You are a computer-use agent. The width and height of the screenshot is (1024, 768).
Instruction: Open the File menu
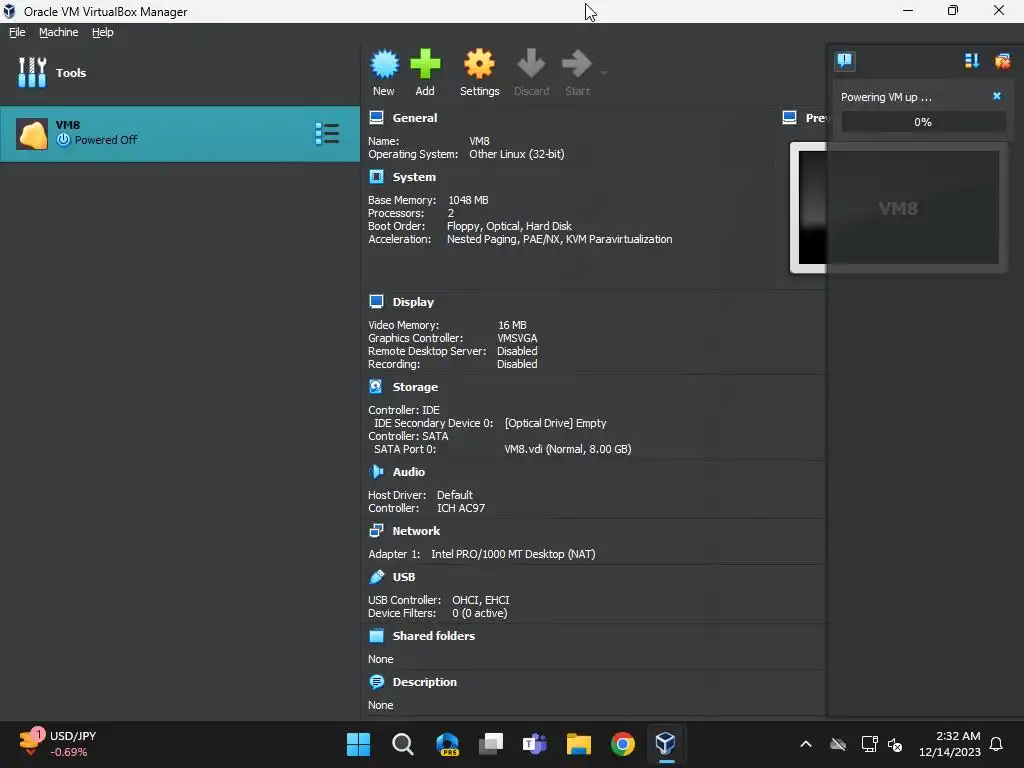point(17,32)
